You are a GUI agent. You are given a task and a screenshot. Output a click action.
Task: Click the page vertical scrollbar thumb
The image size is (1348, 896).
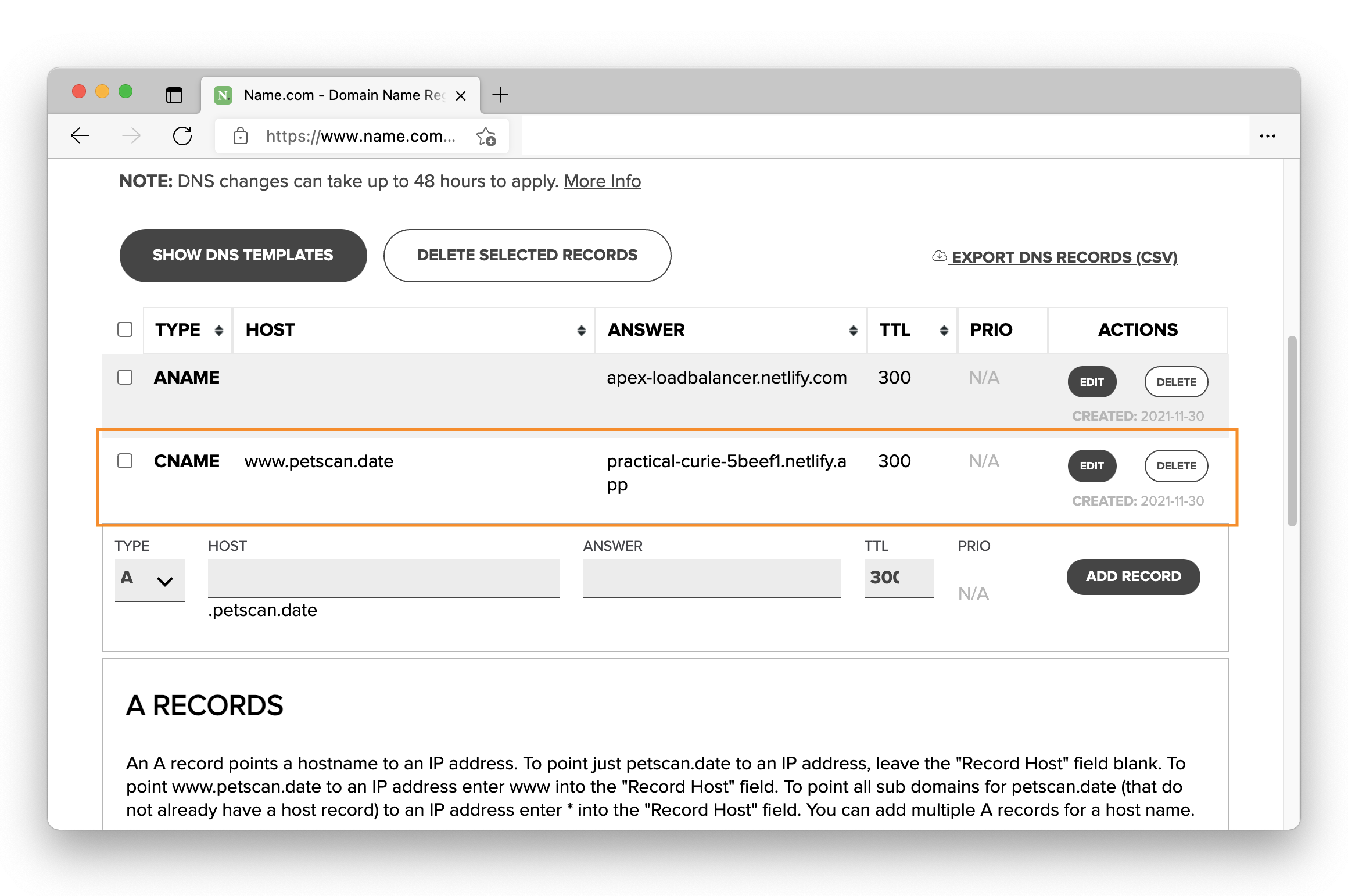coord(1292,430)
